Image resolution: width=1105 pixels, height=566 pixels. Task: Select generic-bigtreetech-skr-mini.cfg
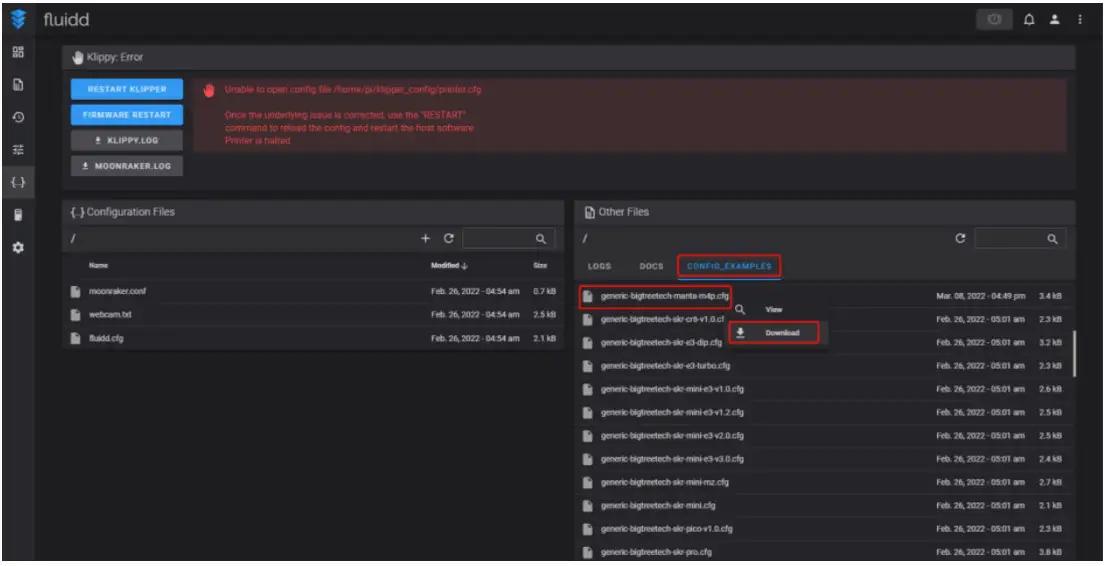tap(825, 505)
